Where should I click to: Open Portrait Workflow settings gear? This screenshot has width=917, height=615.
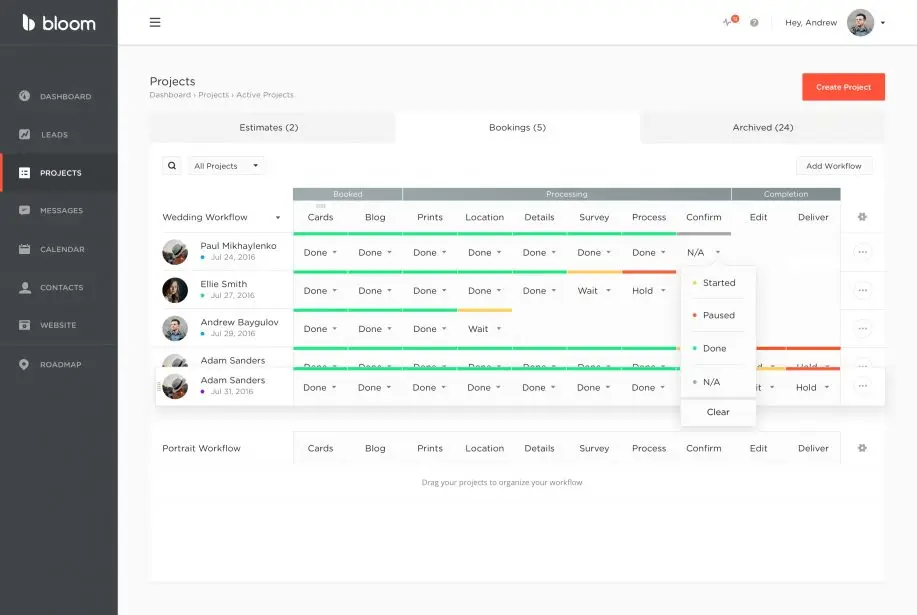862,448
